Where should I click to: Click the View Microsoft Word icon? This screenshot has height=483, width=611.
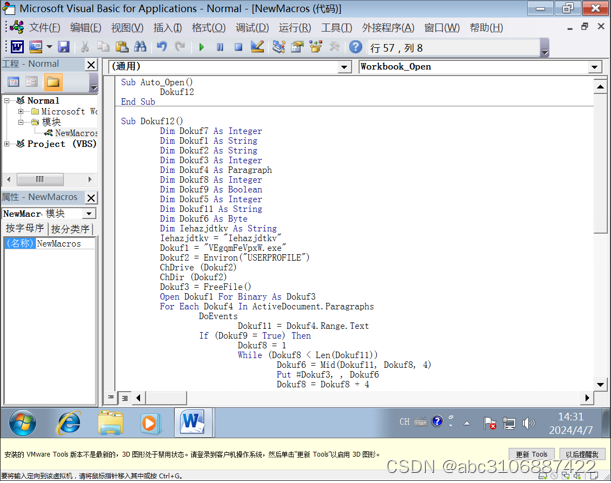point(17,47)
